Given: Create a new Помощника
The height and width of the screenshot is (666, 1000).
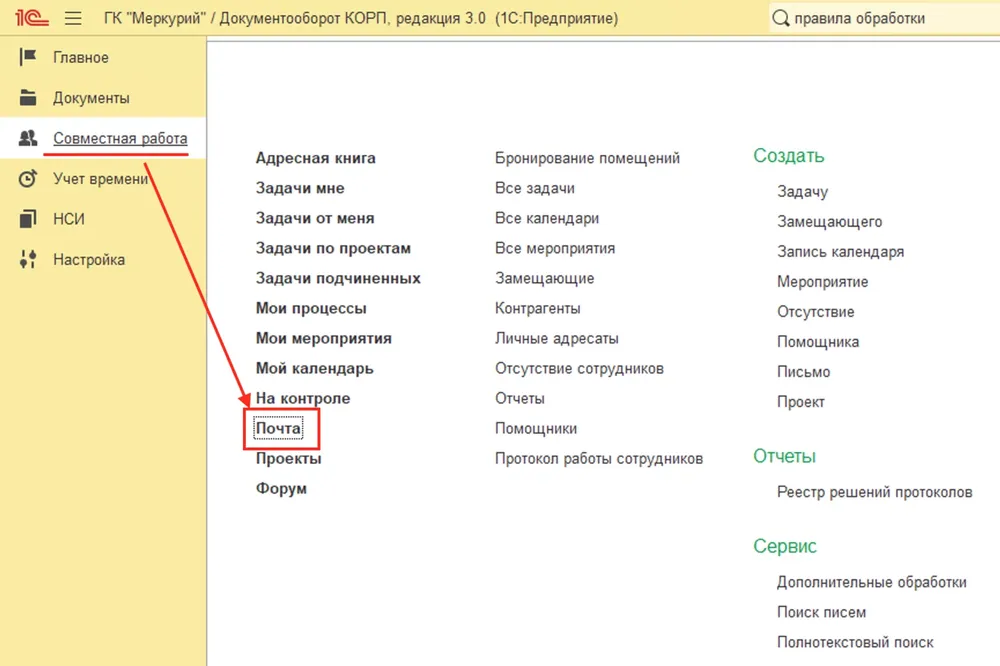Looking at the screenshot, I should (818, 341).
